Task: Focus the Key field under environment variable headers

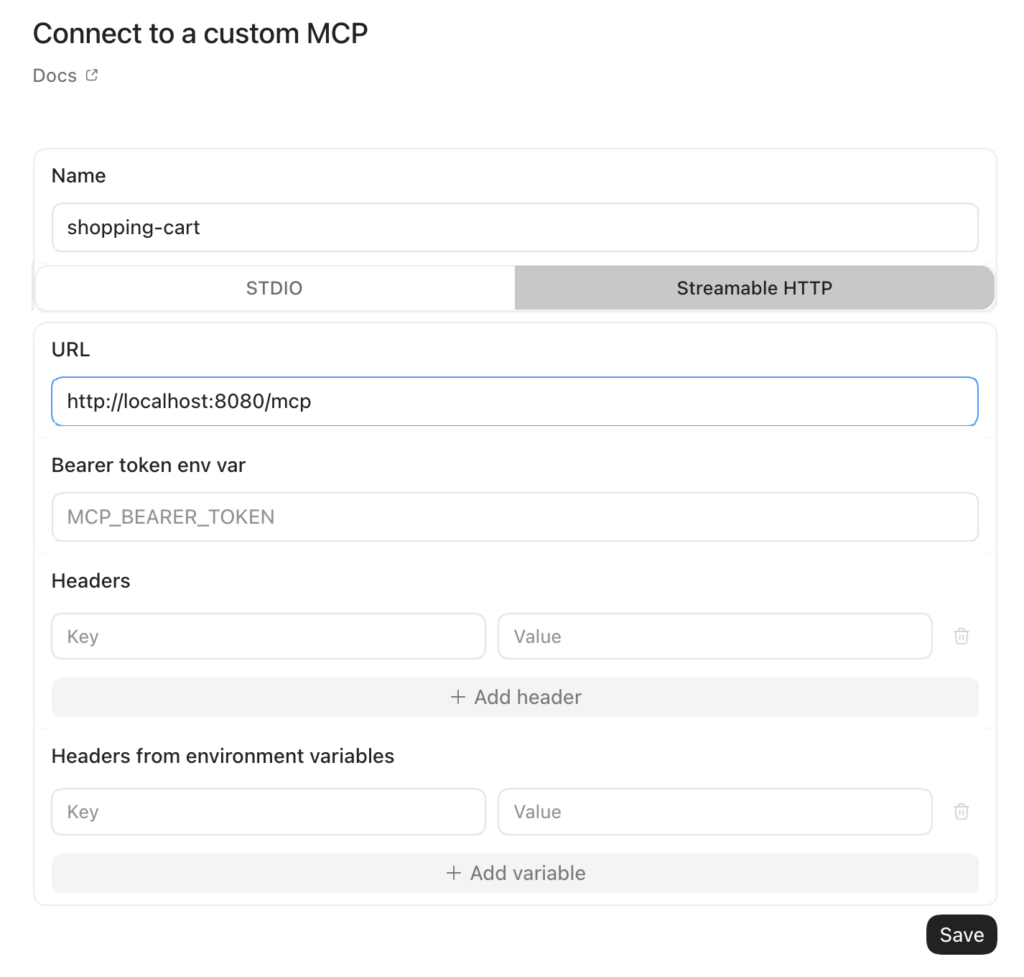Action: [x=268, y=812]
